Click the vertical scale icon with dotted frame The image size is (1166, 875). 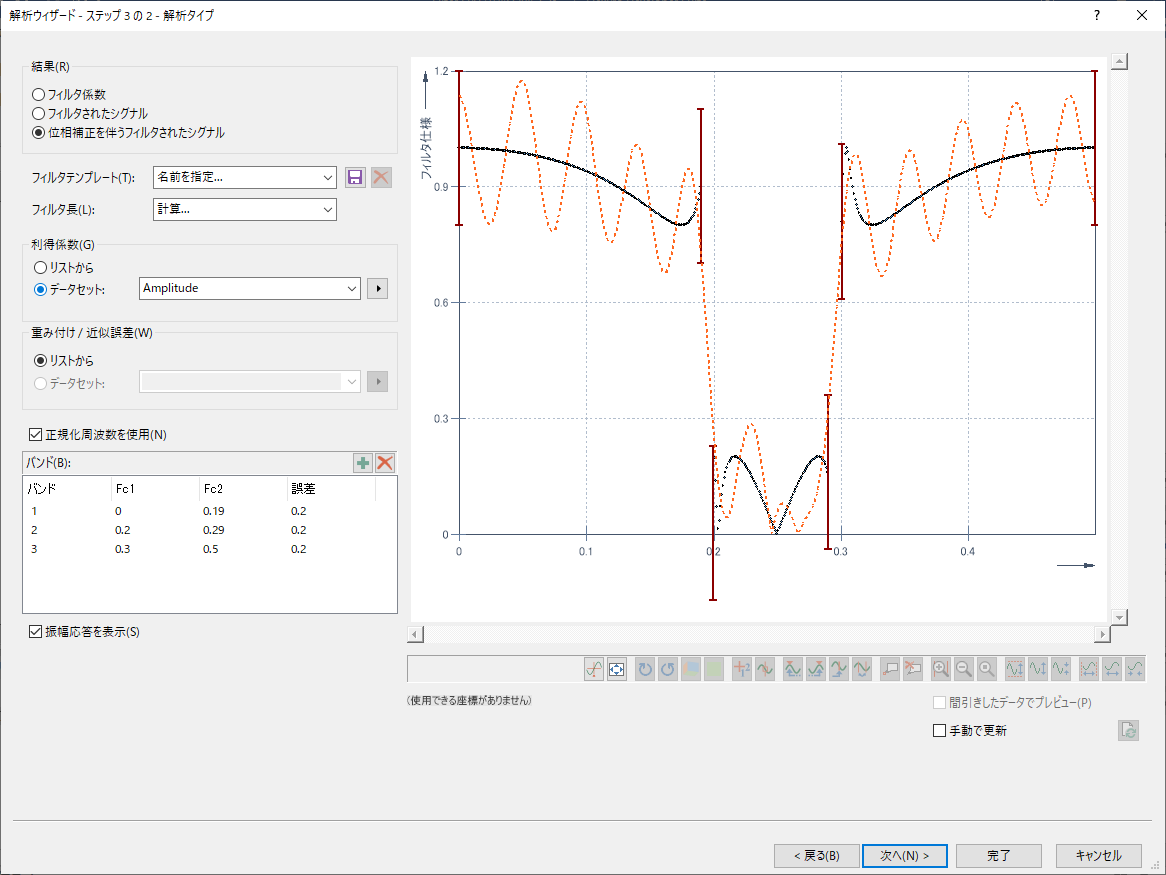coord(1014,669)
